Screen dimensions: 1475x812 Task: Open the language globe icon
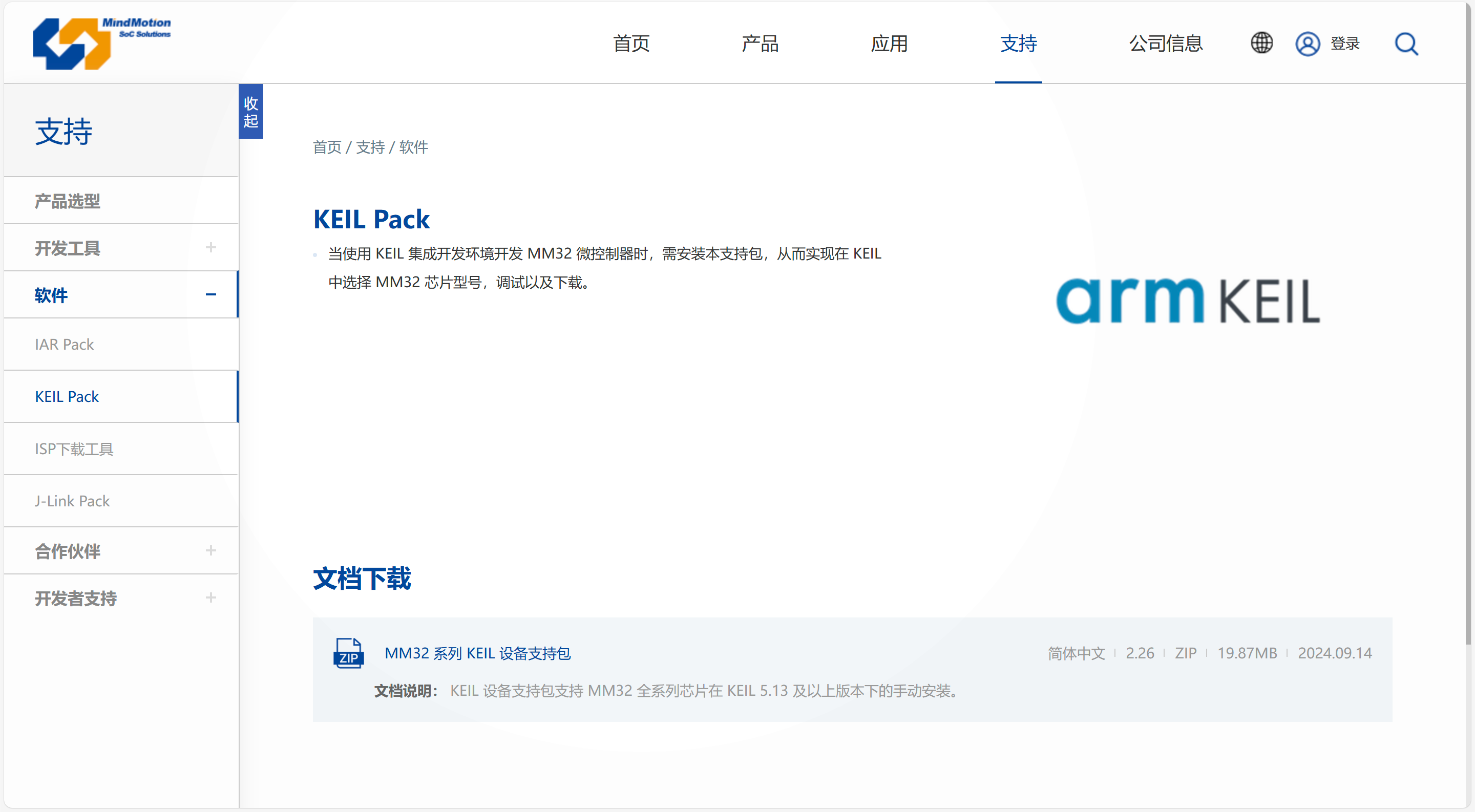(x=1261, y=43)
